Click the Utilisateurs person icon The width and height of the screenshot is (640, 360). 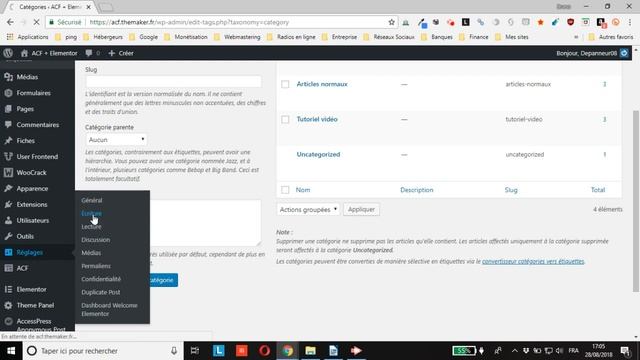click(x=8, y=220)
